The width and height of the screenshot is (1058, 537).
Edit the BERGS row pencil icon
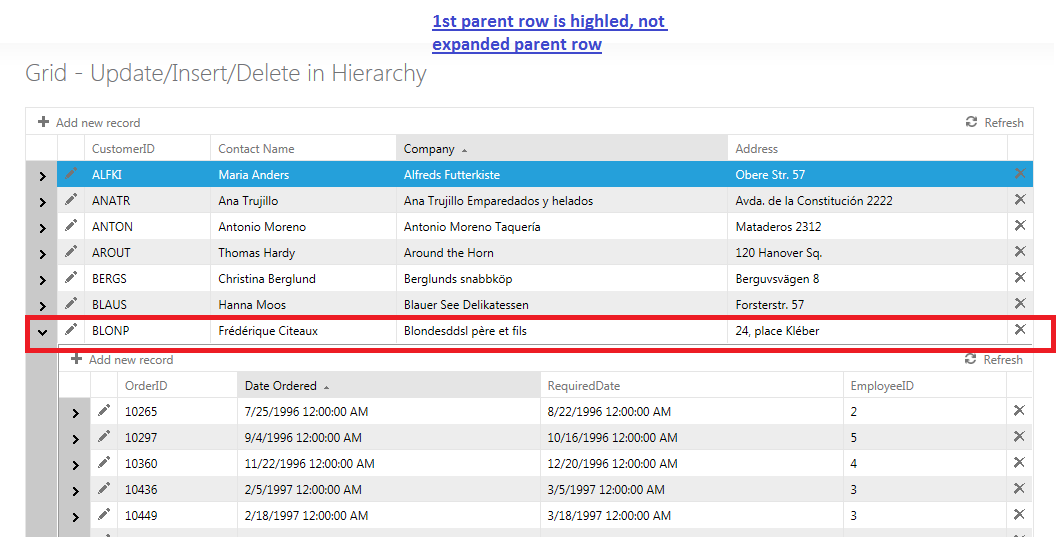point(71,277)
